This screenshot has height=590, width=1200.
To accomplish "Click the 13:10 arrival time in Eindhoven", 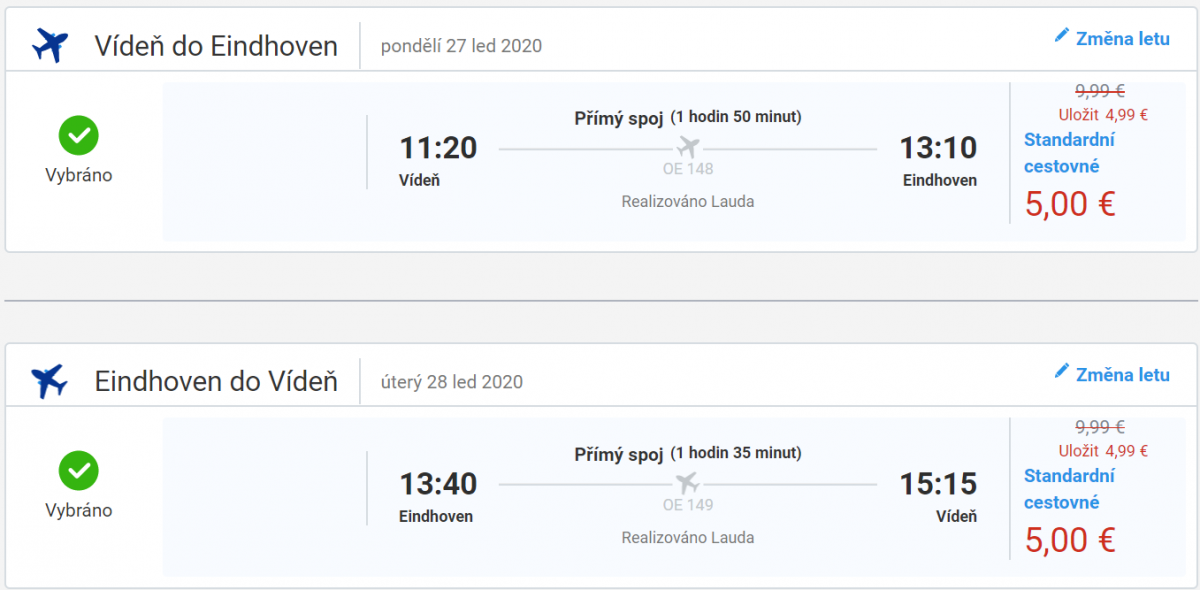I will [x=938, y=148].
